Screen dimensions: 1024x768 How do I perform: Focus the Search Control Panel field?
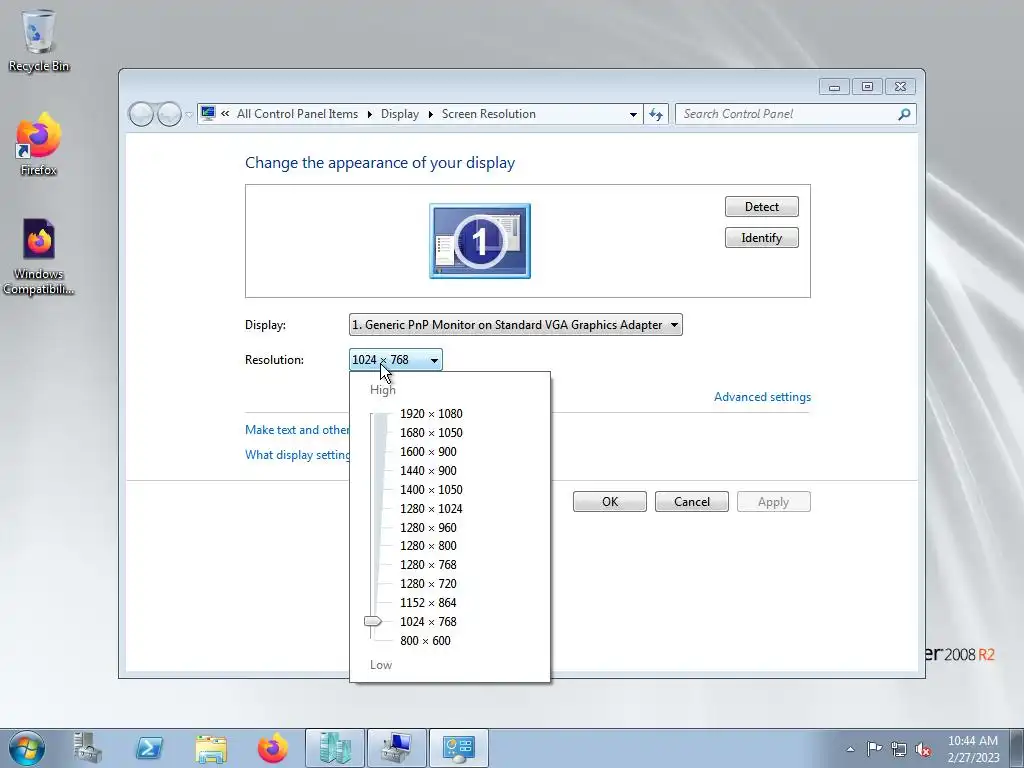click(x=788, y=114)
